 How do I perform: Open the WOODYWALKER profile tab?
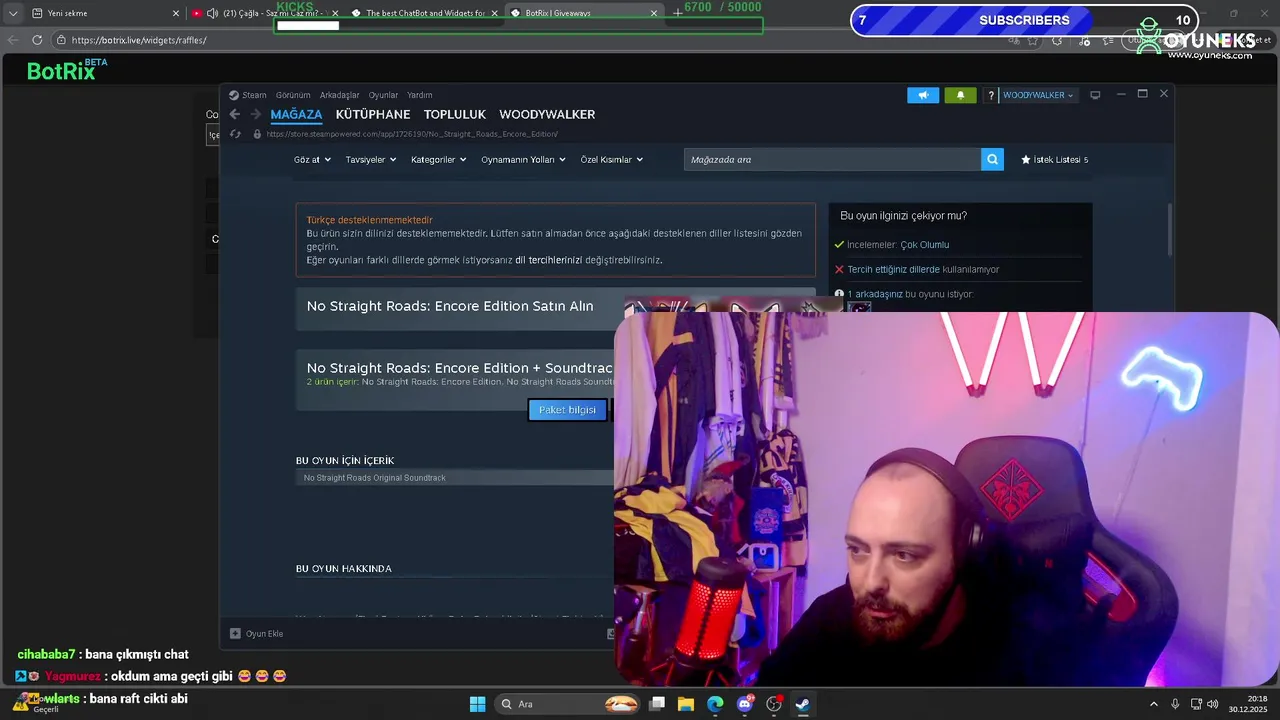(547, 114)
